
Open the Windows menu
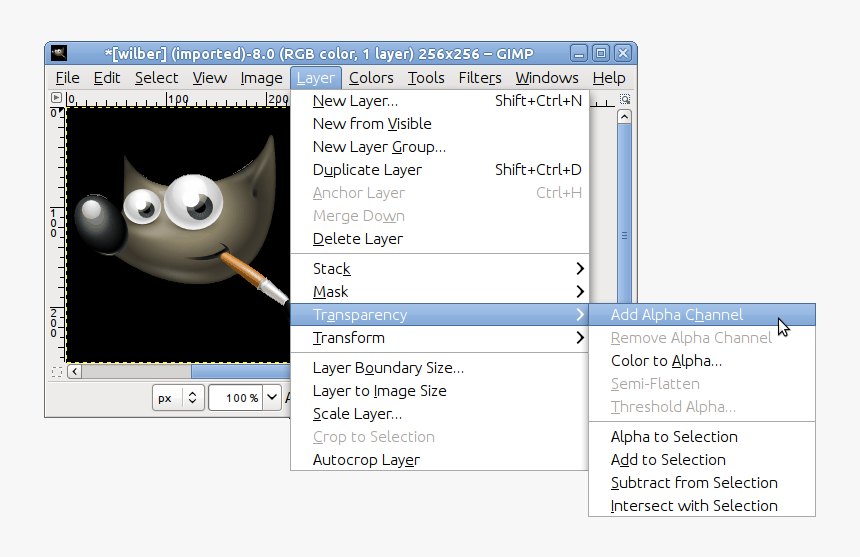[x=547, y=78]
